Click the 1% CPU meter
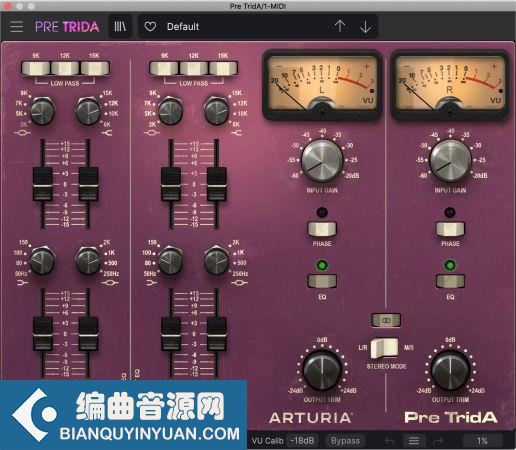Screen dimensions: 516x450 [482, 441]
